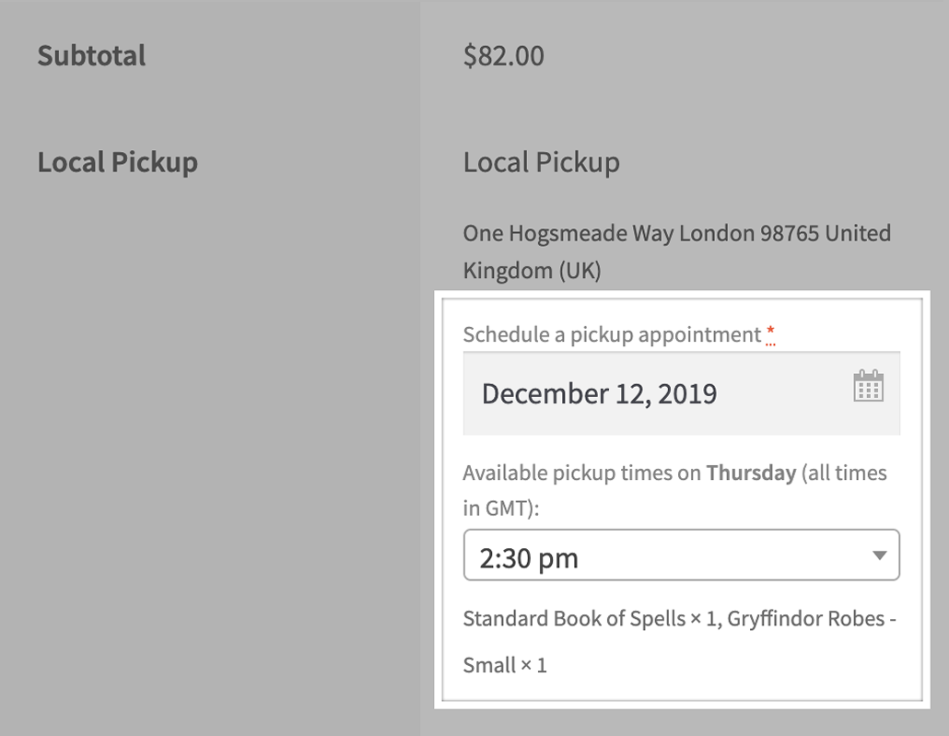
Task: Click the bold Thursday day name
Action: (750, 473)
